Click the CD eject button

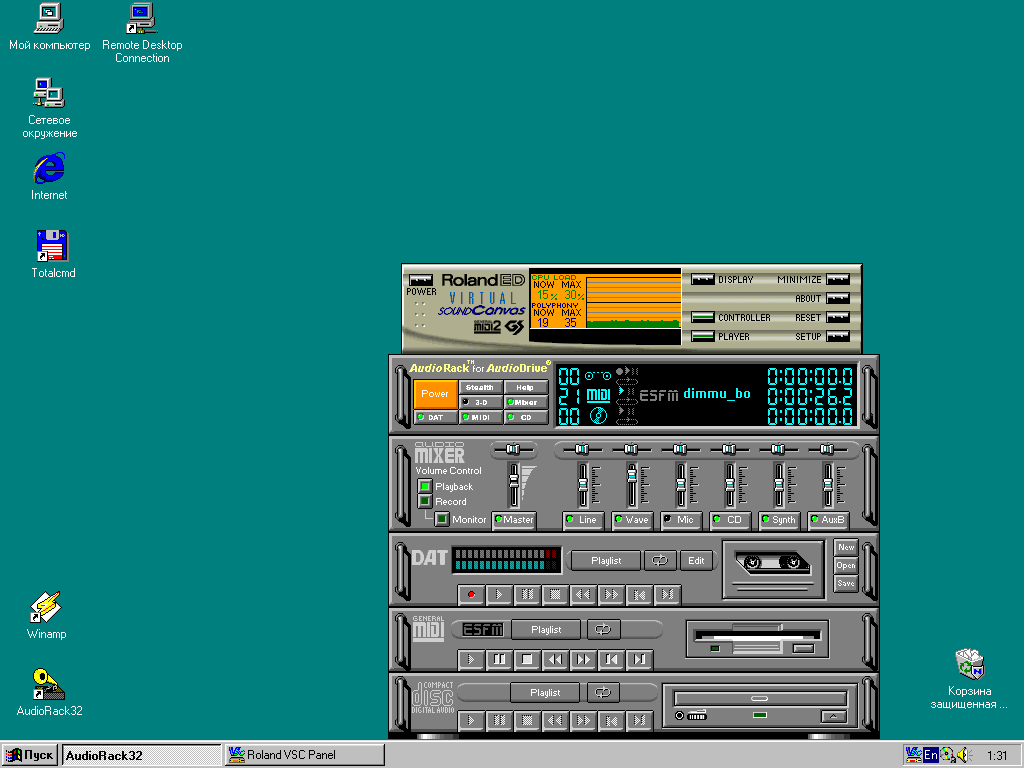tap(832, 716)
